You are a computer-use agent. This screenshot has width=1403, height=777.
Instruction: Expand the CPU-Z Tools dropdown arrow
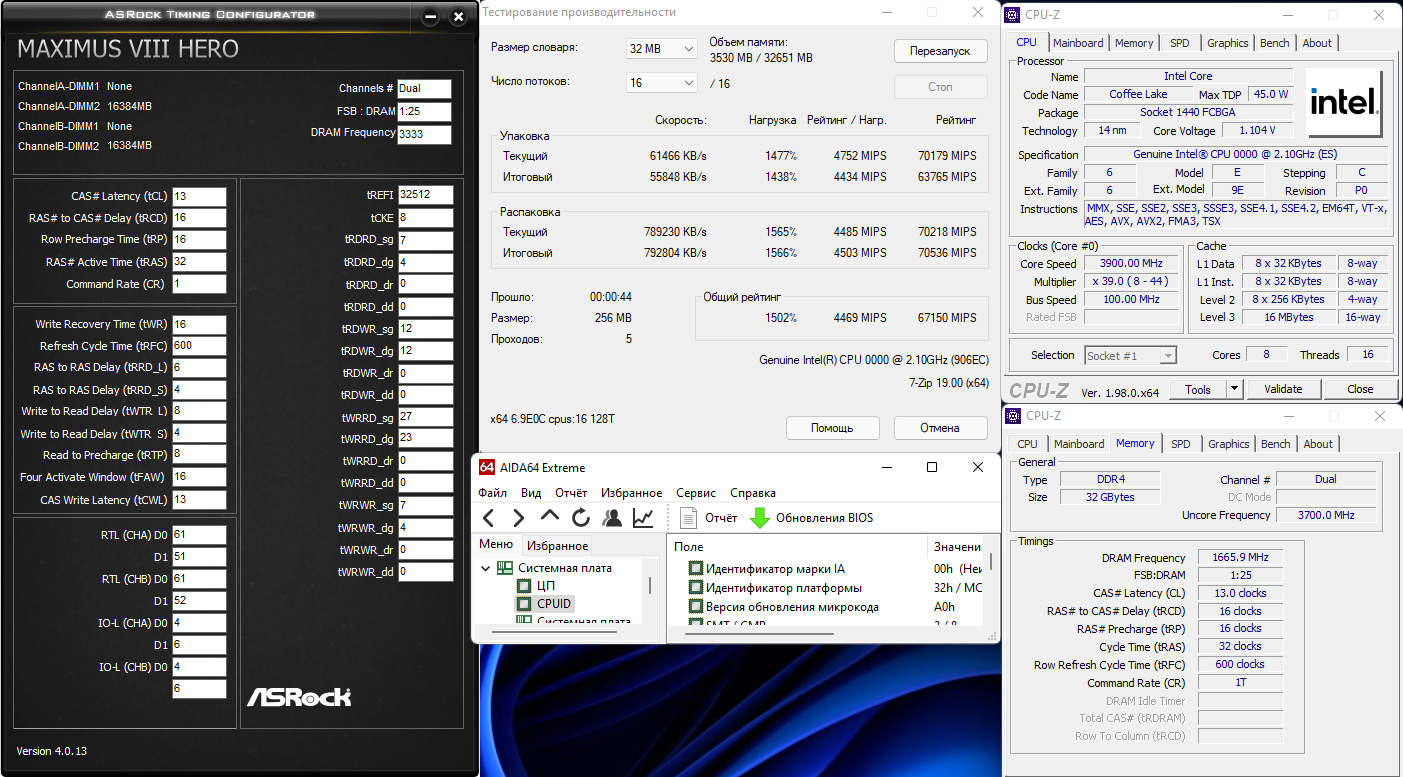[x=1234, y=389]
